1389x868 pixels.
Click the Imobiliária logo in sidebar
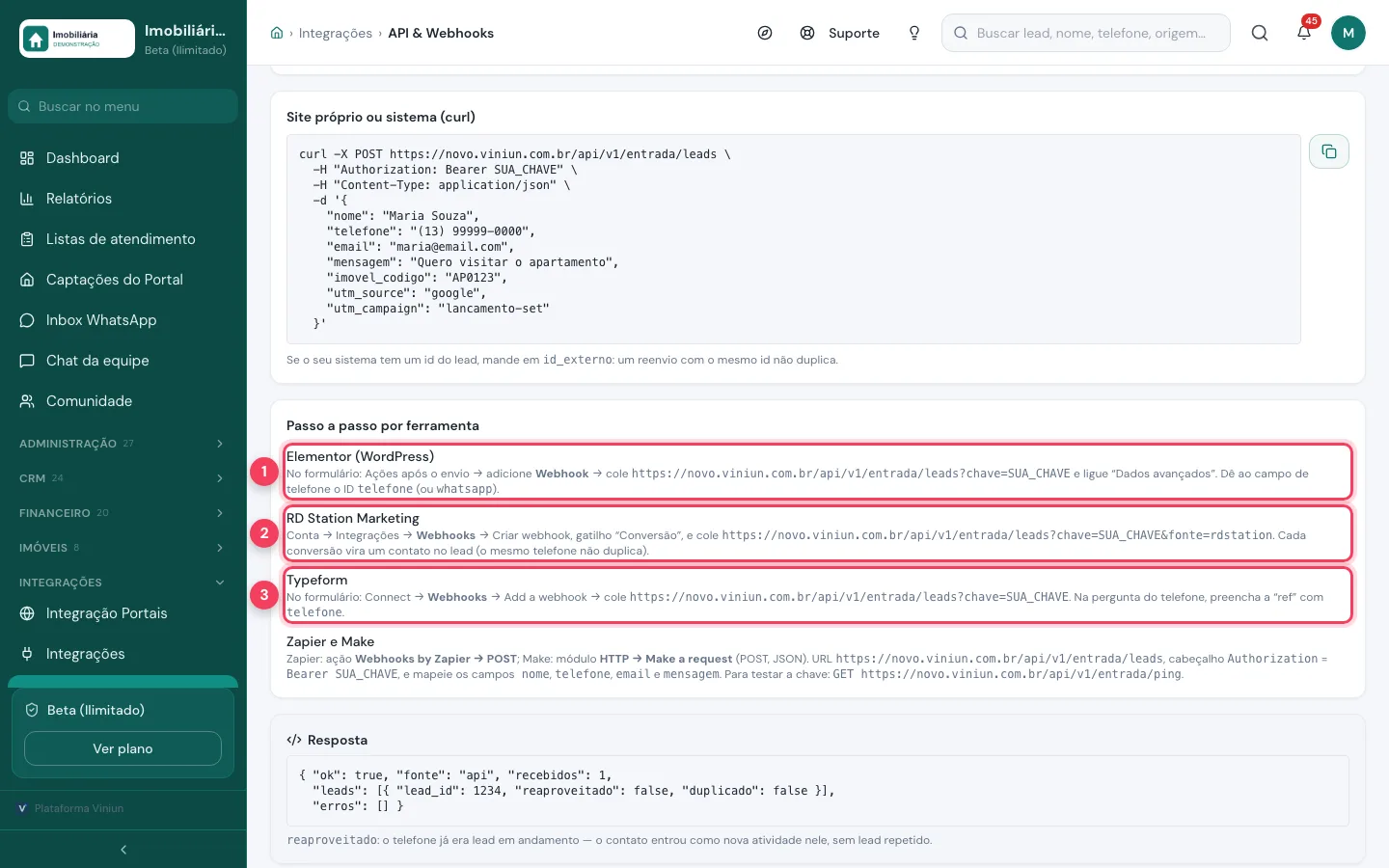pos(77,39)
